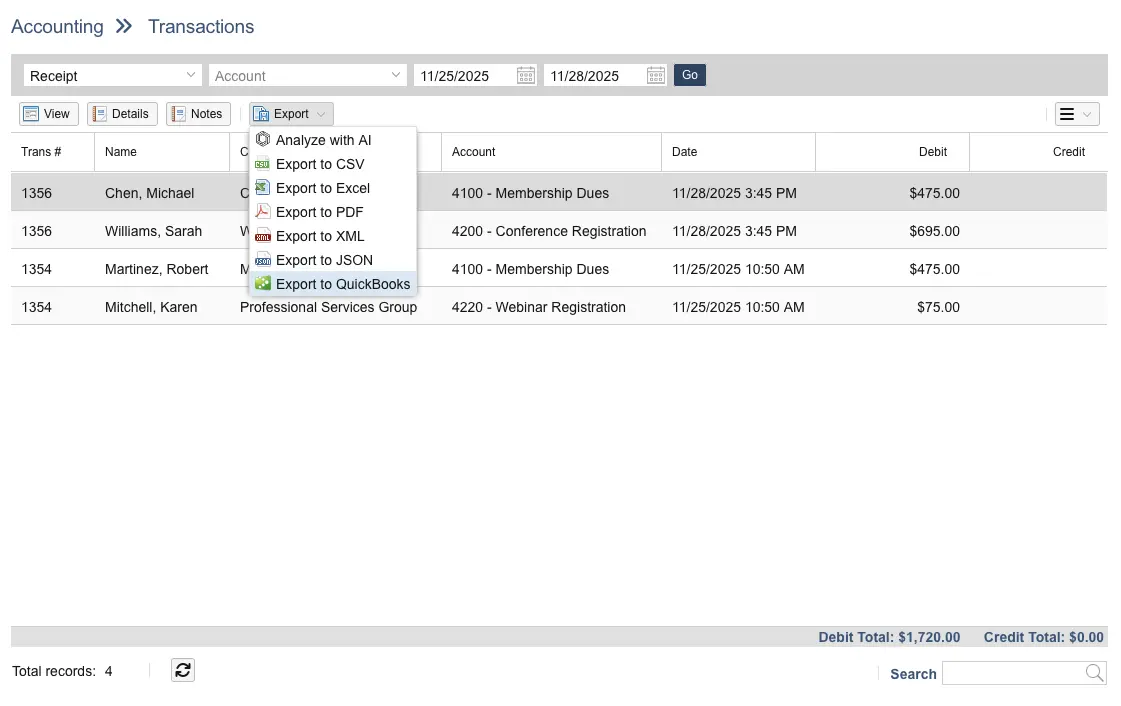Click inside the Search input field

[x=1015, y=672]
